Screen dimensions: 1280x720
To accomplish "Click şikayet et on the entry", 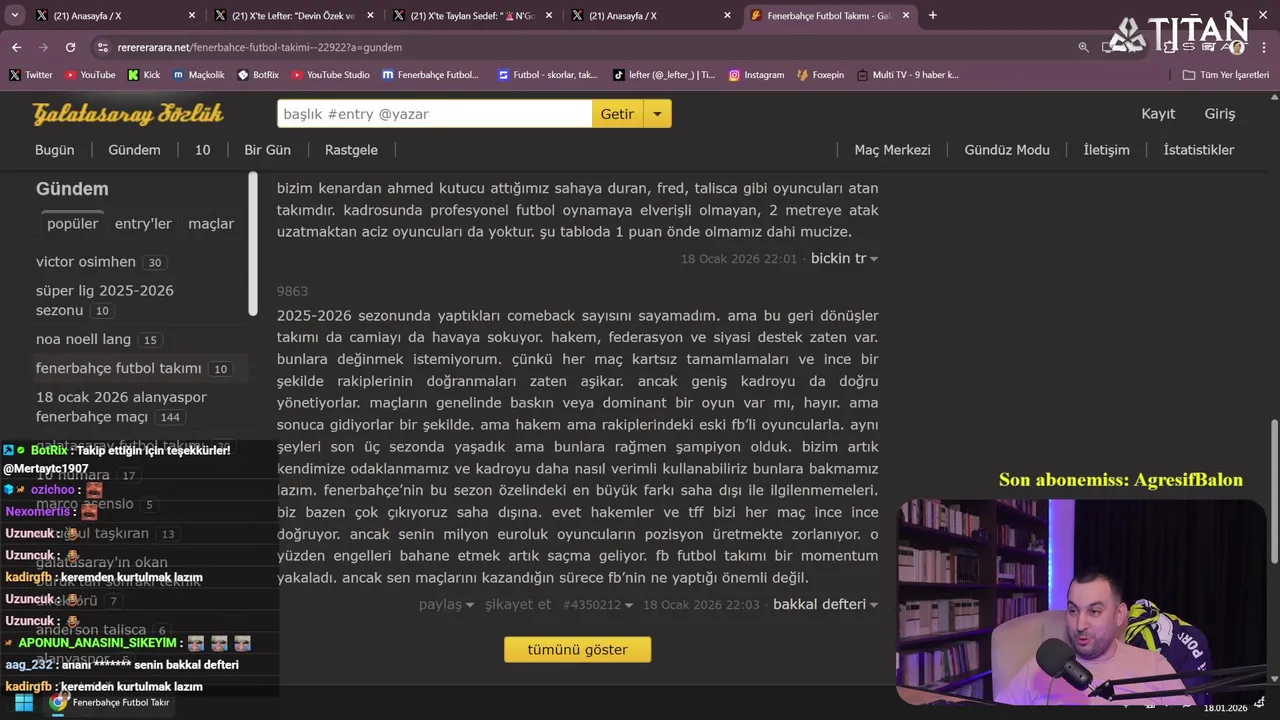I will [x=518, y=605].
